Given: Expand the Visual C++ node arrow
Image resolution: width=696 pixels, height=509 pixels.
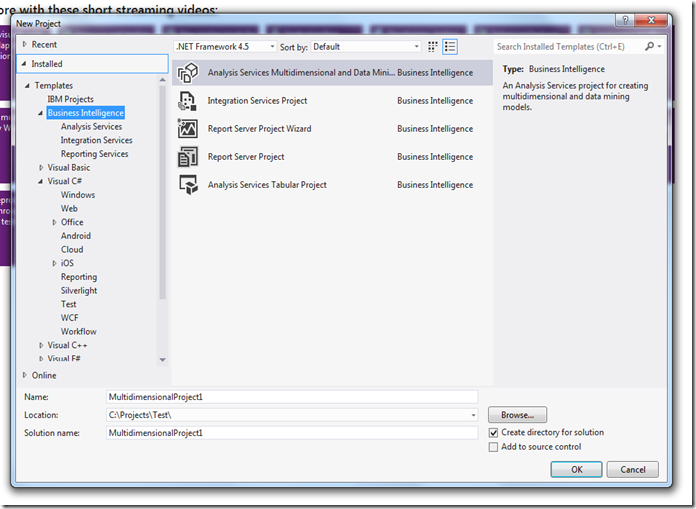Looking at the screenshot, I should point(41,345).
